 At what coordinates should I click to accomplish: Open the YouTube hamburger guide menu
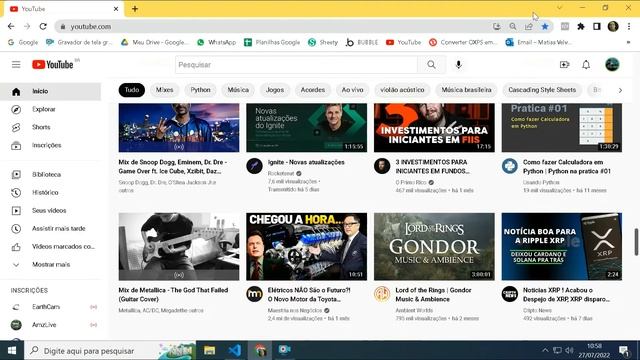(x=16, y=64)
